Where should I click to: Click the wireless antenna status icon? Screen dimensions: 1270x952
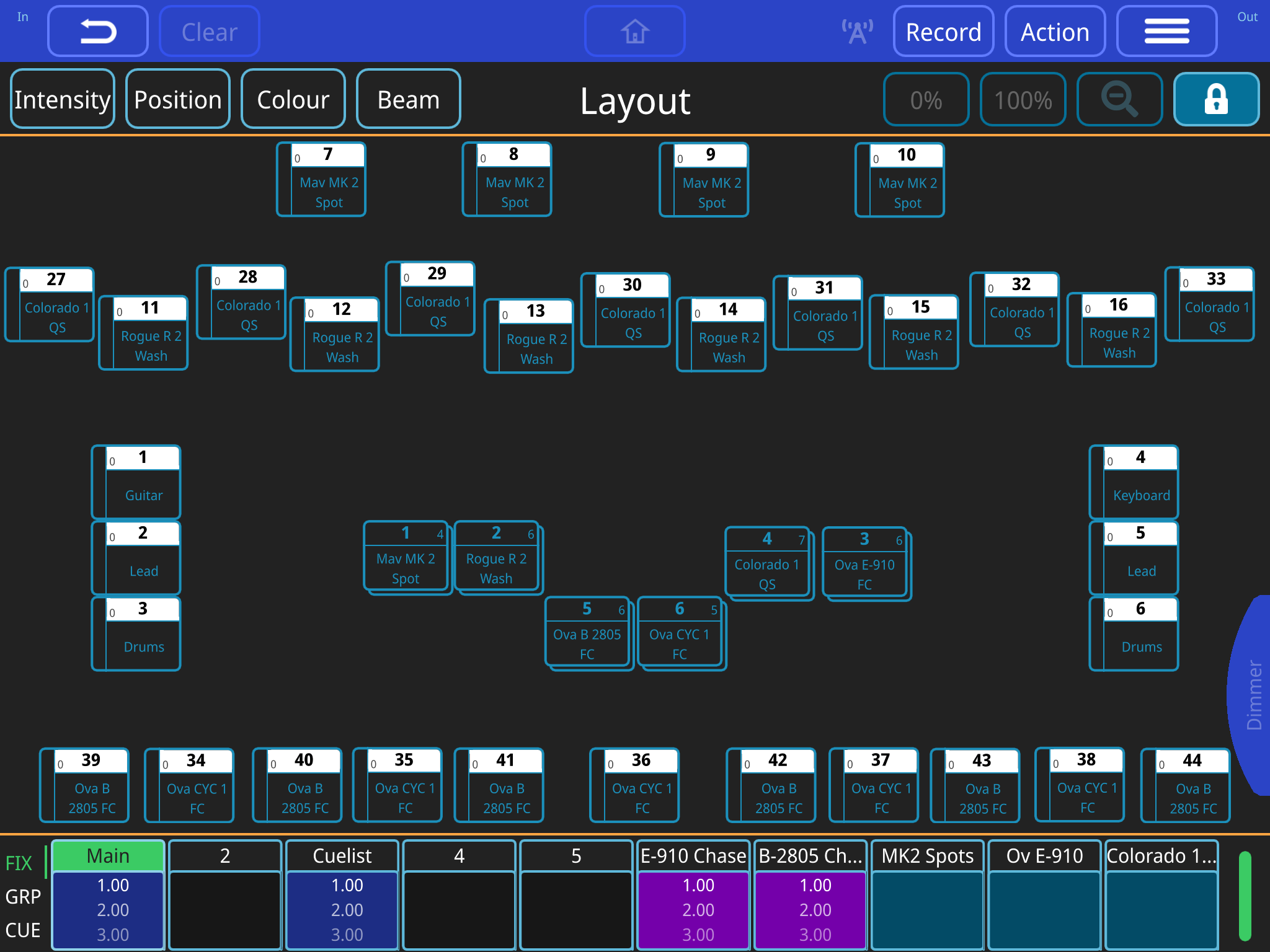pos(856,30)
